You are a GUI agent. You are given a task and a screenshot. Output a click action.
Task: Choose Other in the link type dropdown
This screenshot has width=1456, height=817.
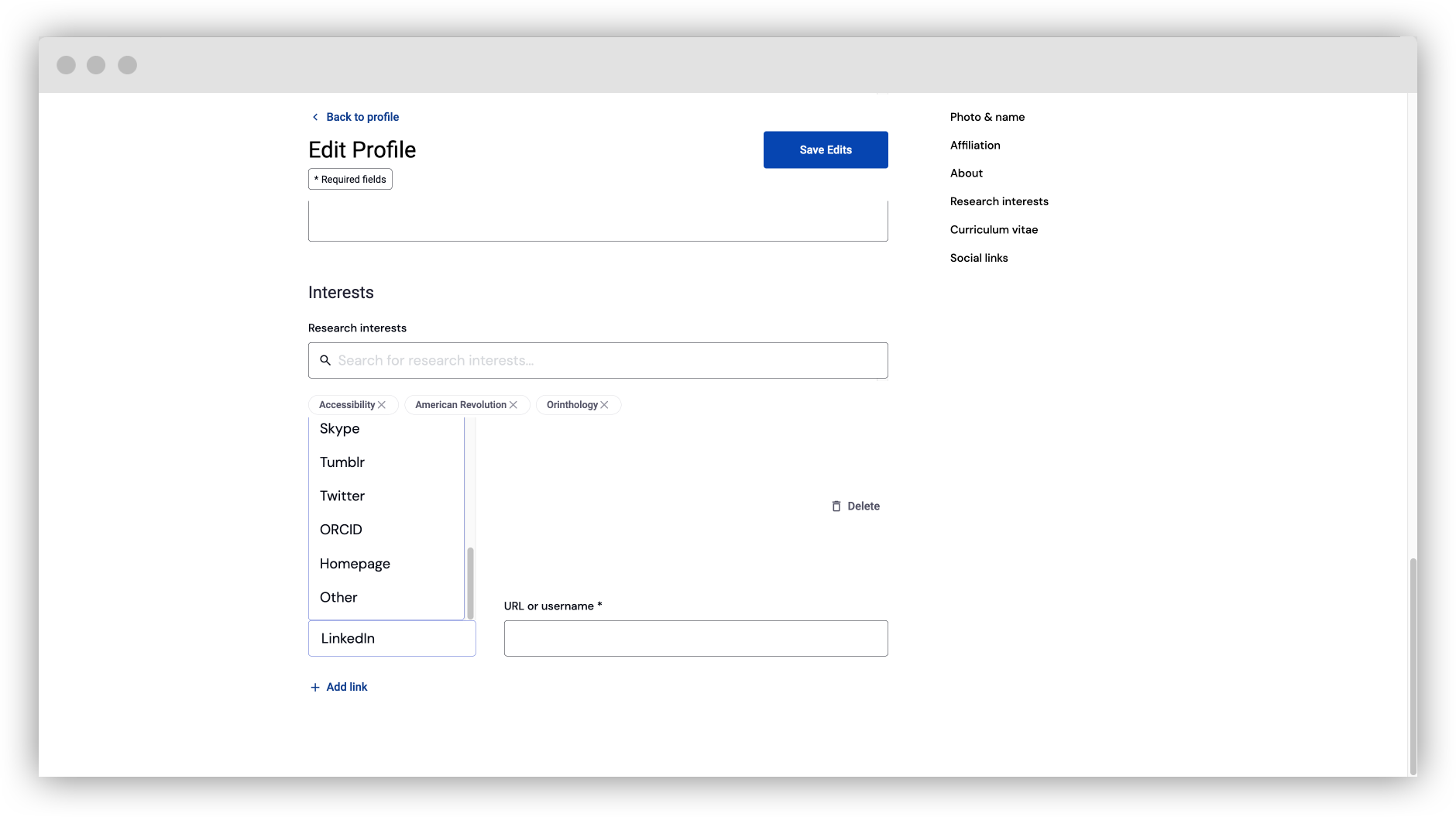point(338,597)
